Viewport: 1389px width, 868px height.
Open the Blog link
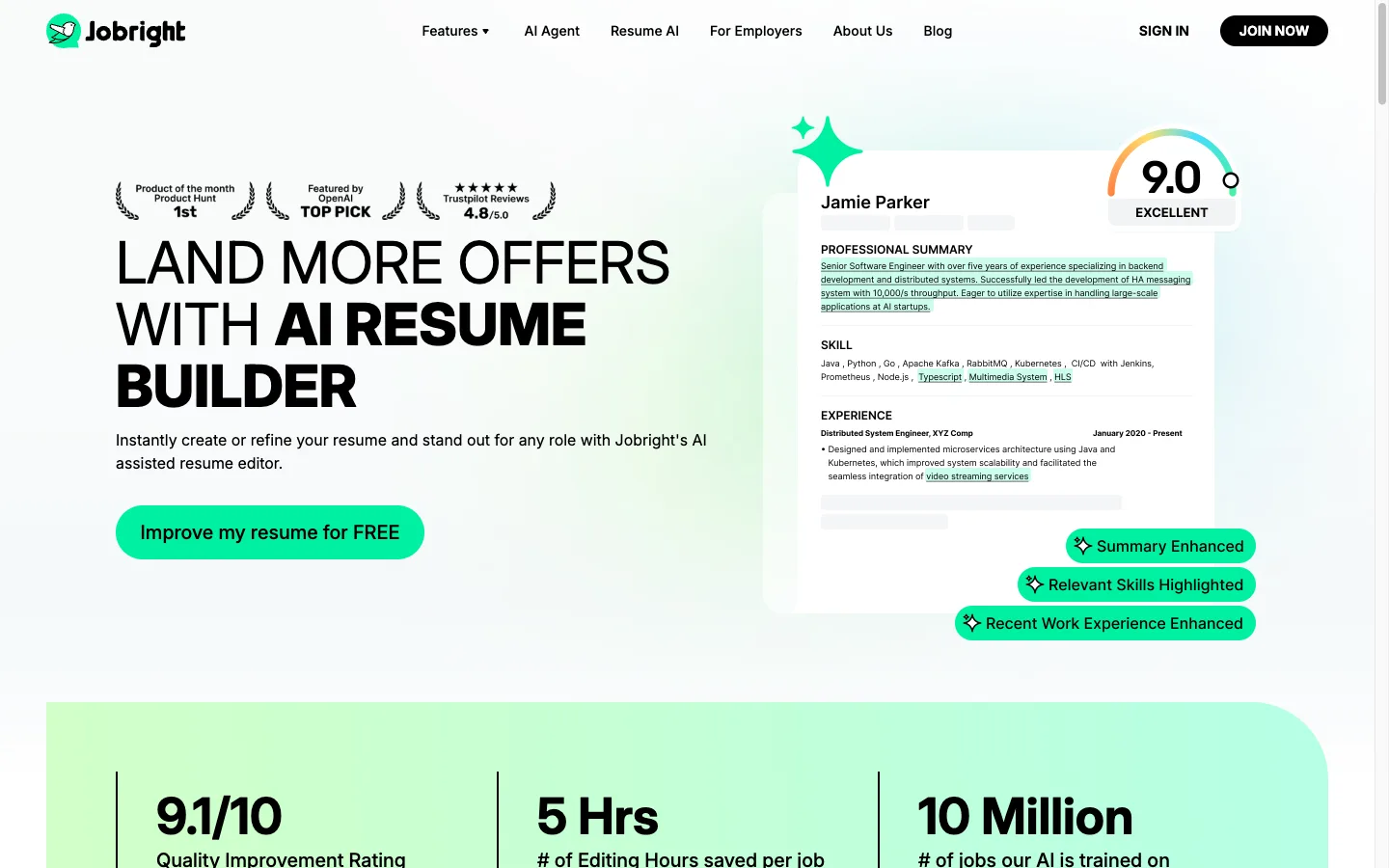tap(938, 31)
